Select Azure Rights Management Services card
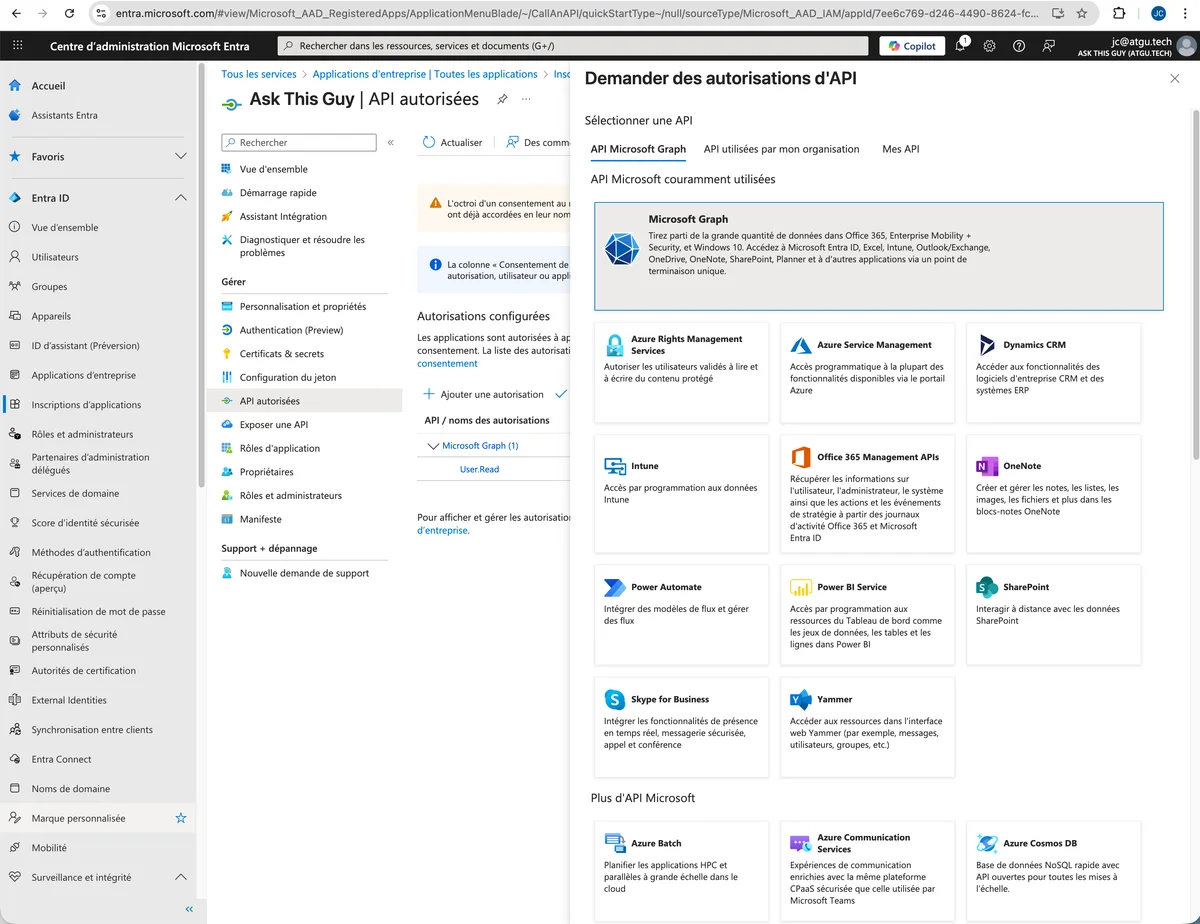 681,372
